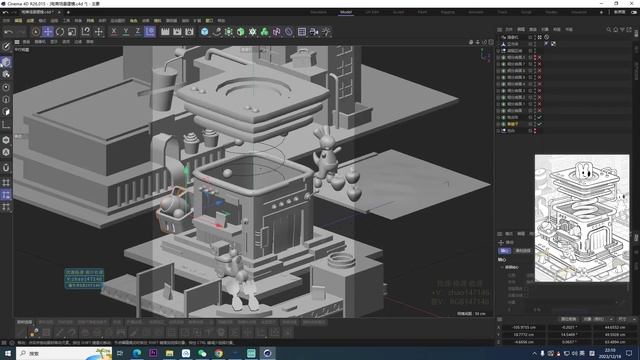Open the Help menu in main menu bar

[x=221, y=20]
